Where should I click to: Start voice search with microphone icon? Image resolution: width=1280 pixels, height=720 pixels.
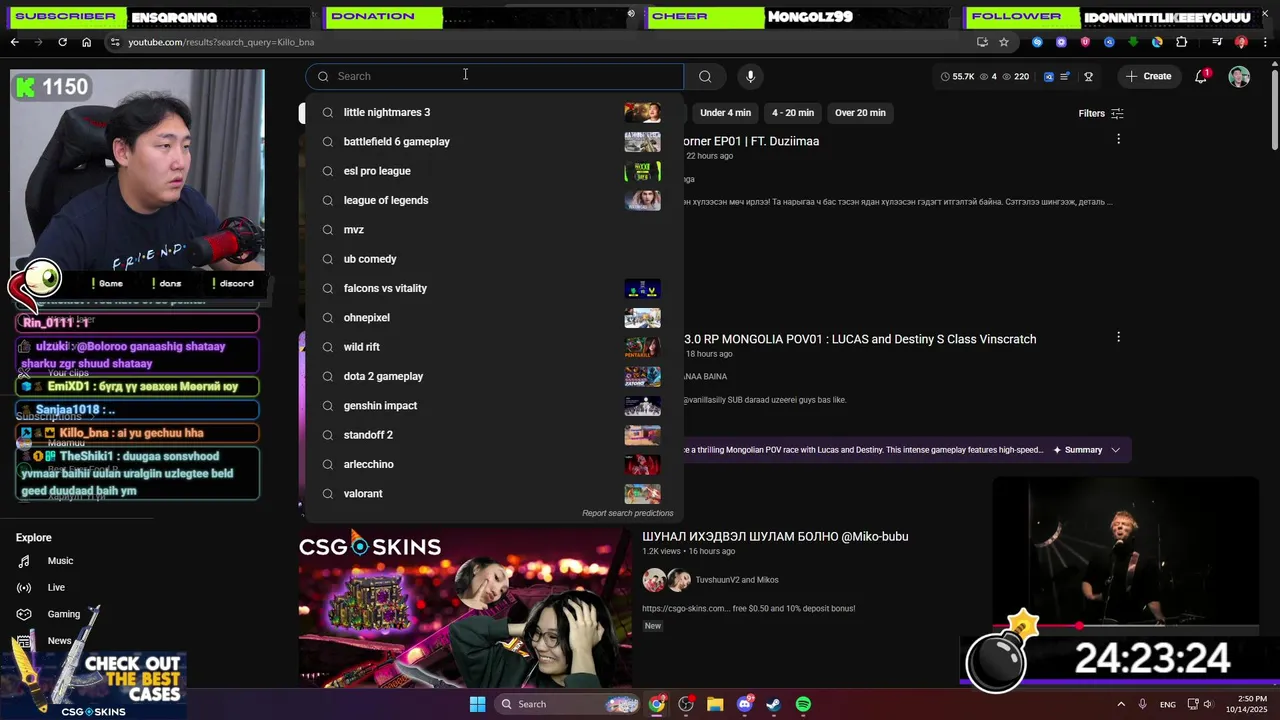750,76
